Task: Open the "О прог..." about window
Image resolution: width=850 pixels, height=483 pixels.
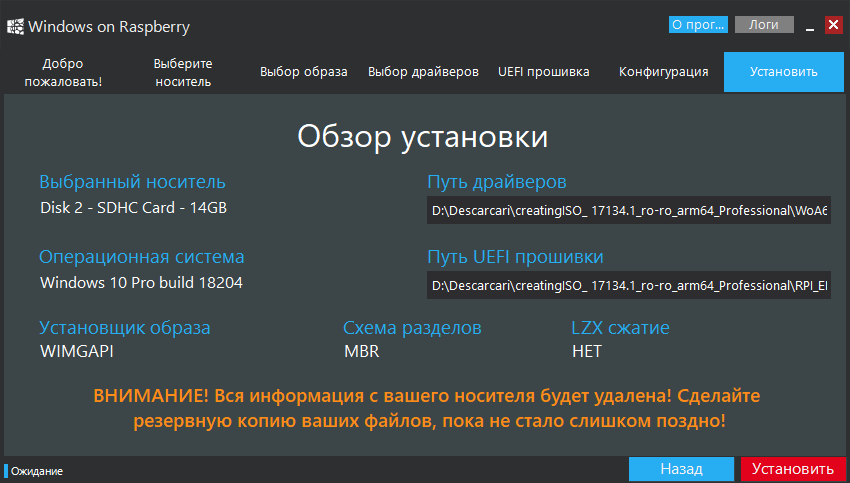Action: pos(697,25)
